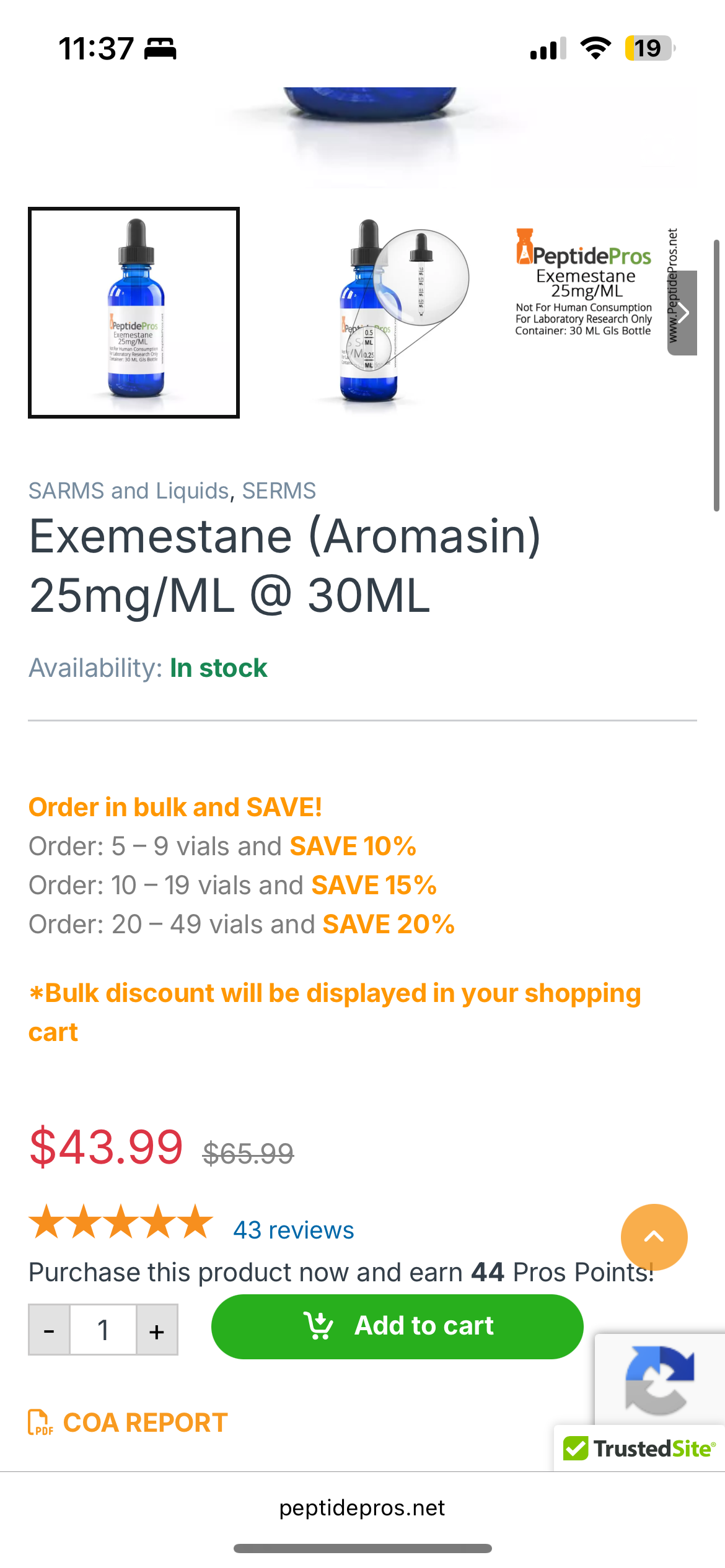Tap the battery indicator in status bar

[x=649, y=48]
